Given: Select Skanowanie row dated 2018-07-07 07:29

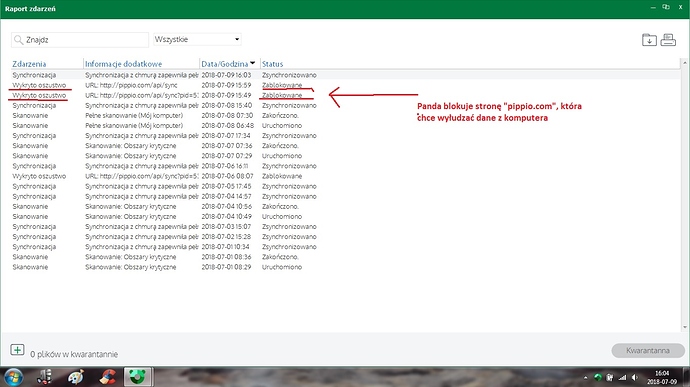Looking at the screenshot, I should (345, 156).
